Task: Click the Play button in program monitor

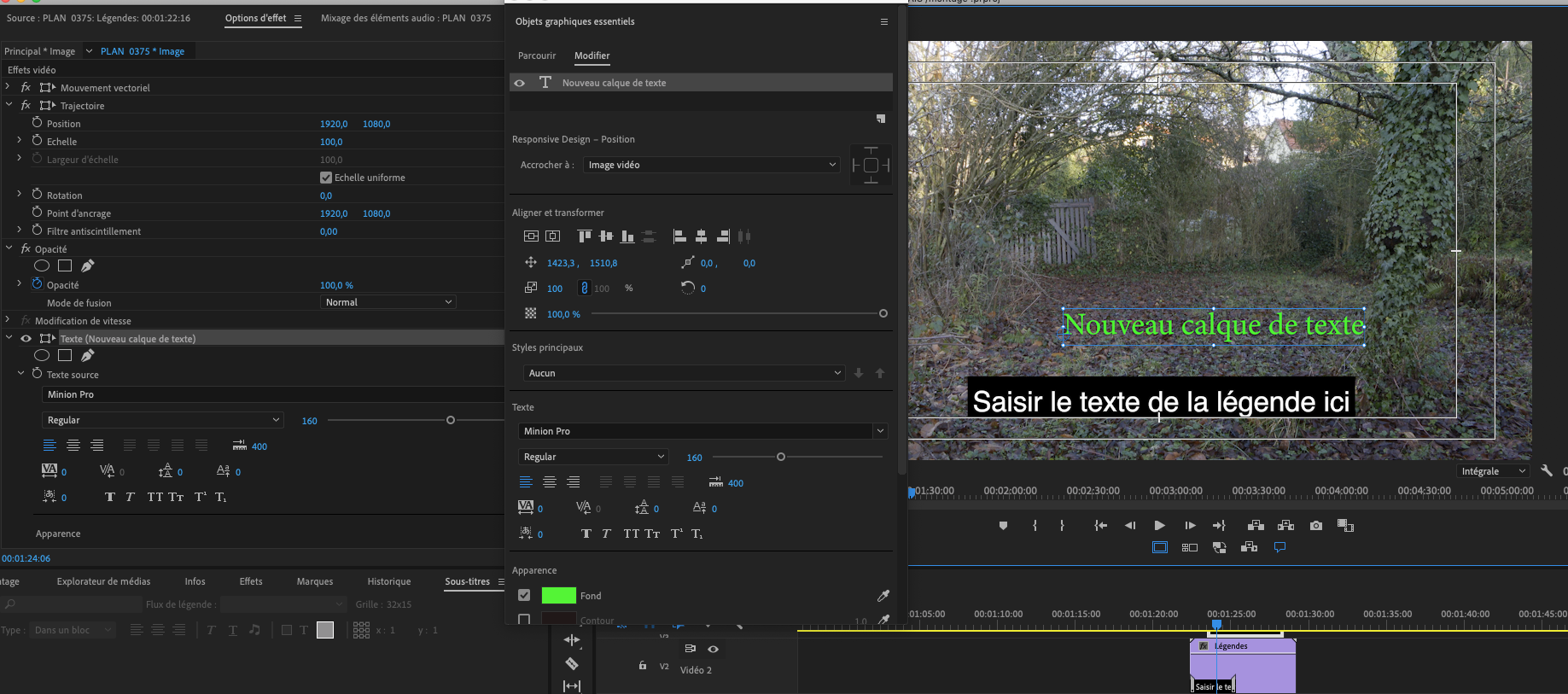Action: (x=1159, y=526)
